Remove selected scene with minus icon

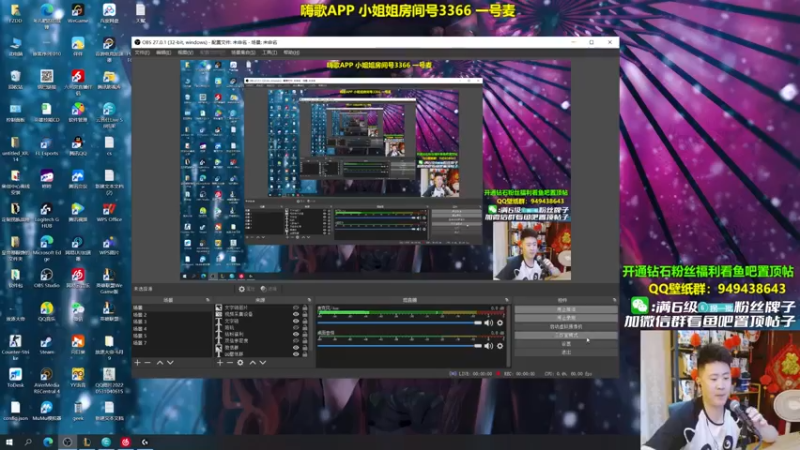click(x=147, y=363)
